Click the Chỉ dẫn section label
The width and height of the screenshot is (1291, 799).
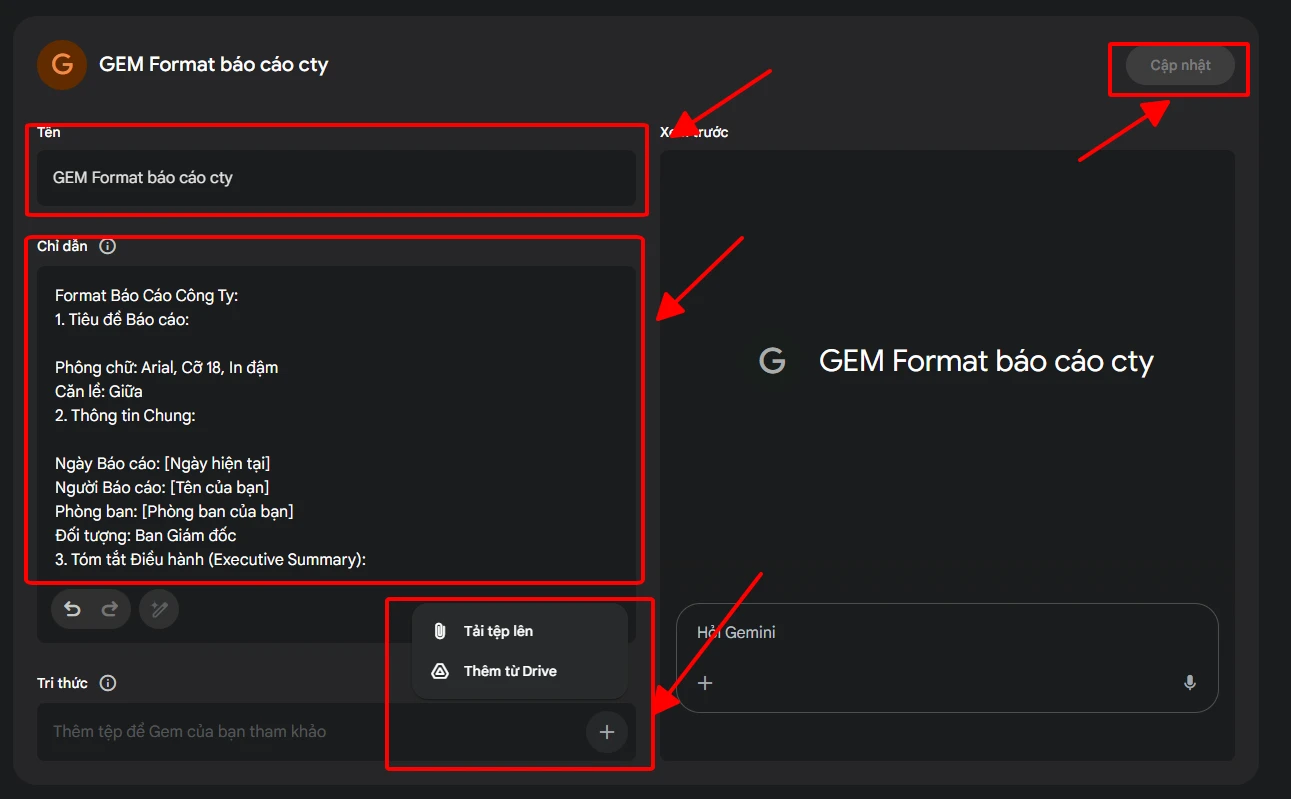coord(63,246)
